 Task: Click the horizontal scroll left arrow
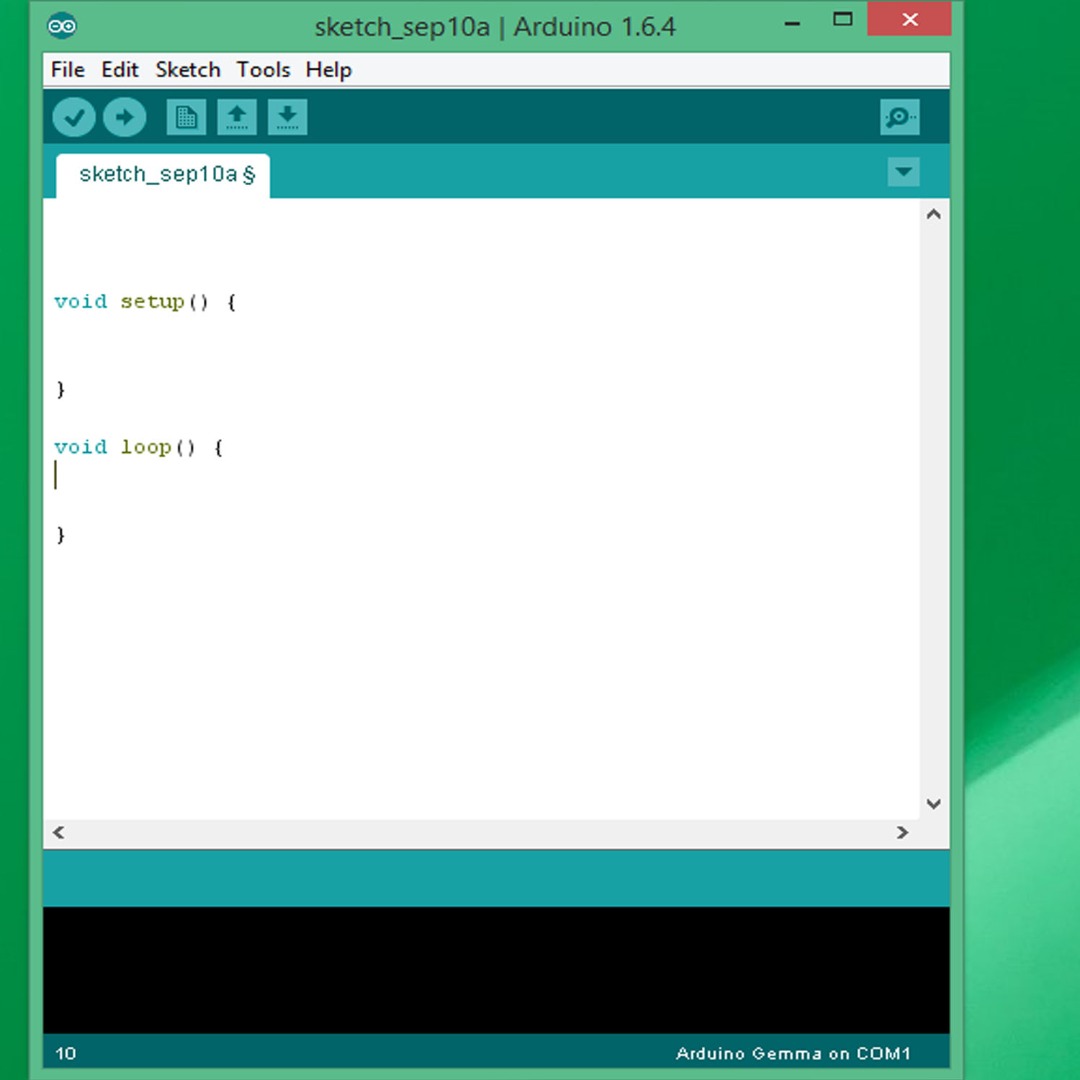59,832
